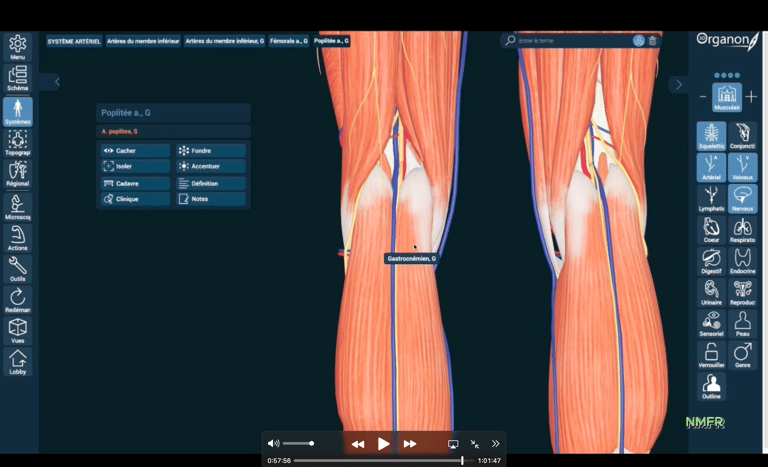Open the Régional mode

(18, 174)
